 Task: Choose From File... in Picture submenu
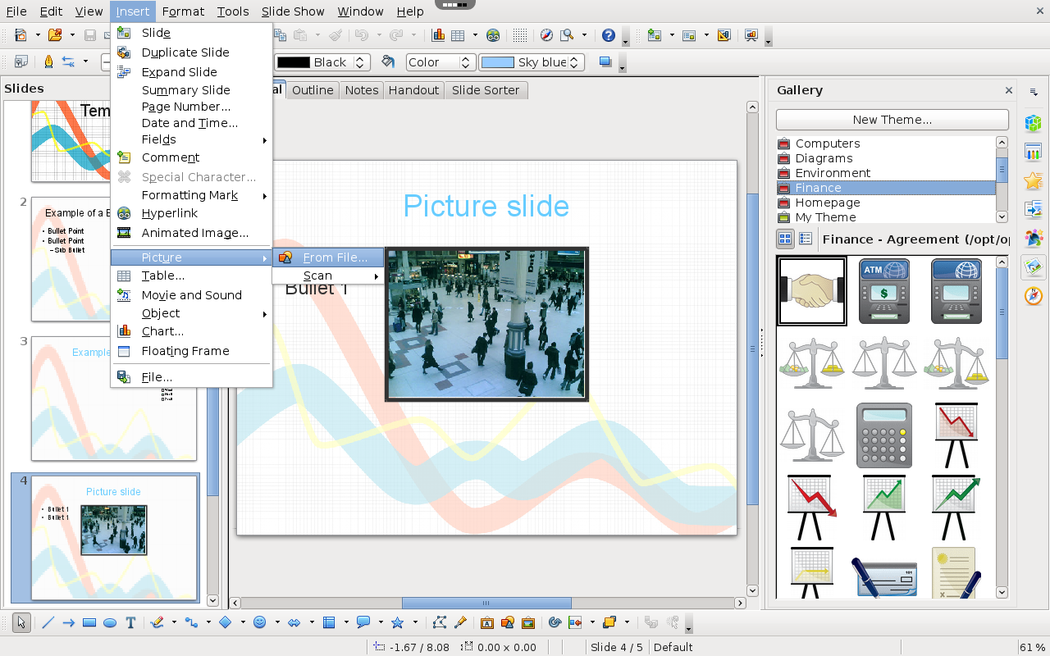[x=334, y=257]
